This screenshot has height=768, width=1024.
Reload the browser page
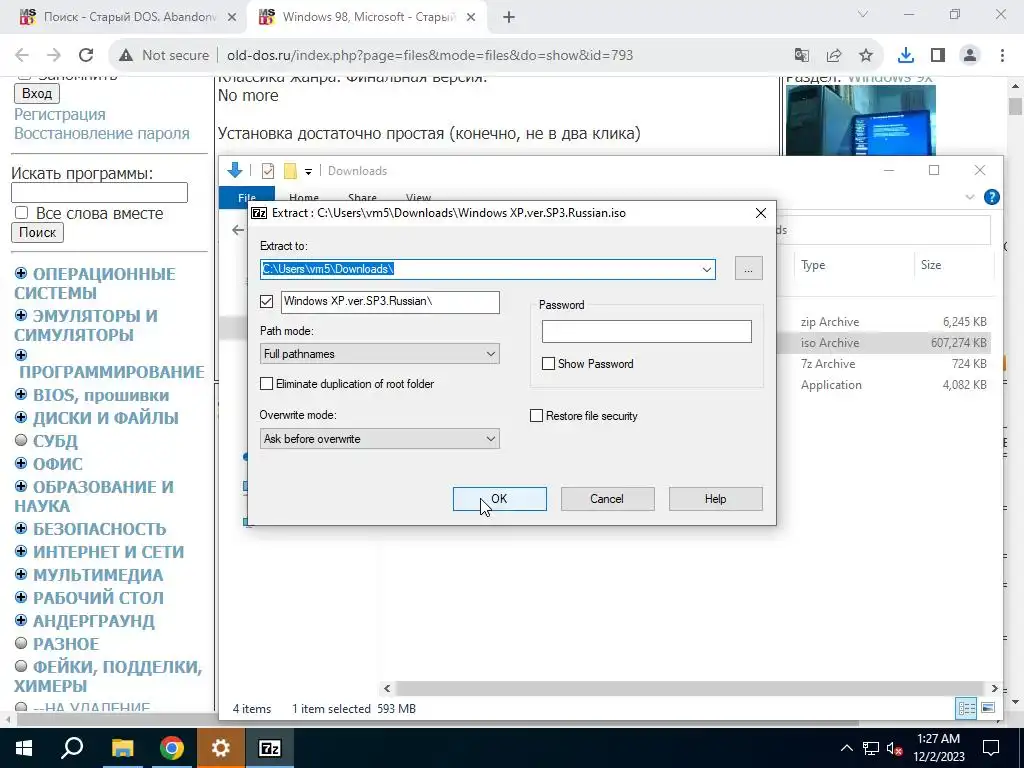click(x=86, y=56)
